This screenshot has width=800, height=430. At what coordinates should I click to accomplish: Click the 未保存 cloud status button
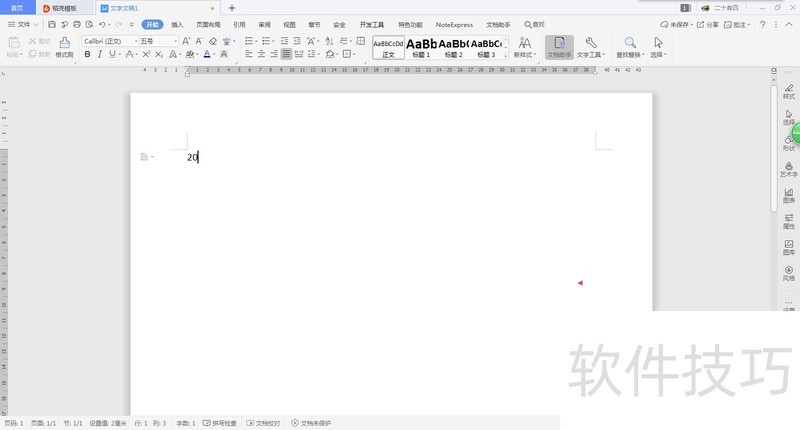pos(677,24)
